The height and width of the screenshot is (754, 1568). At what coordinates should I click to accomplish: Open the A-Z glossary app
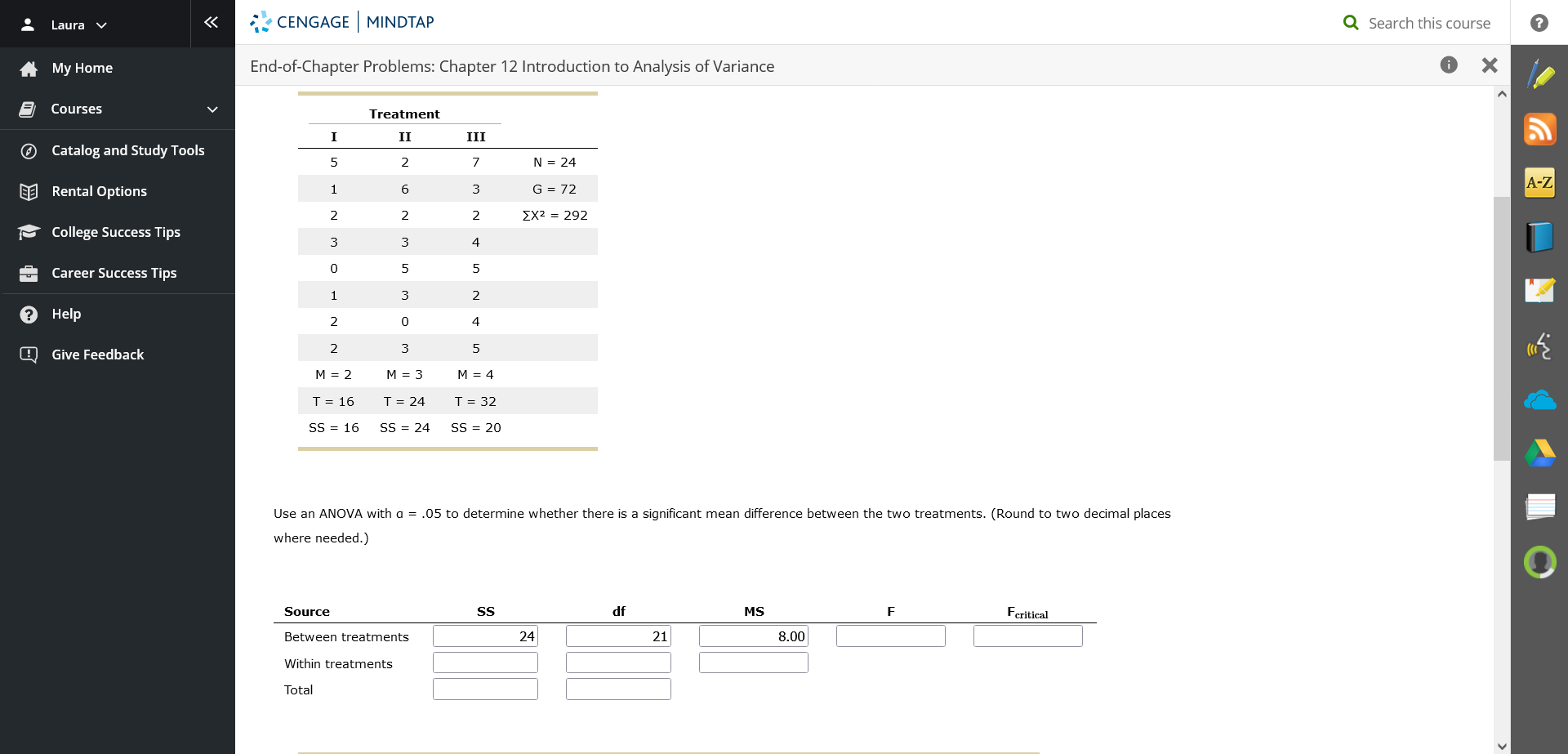(1539, 183)
